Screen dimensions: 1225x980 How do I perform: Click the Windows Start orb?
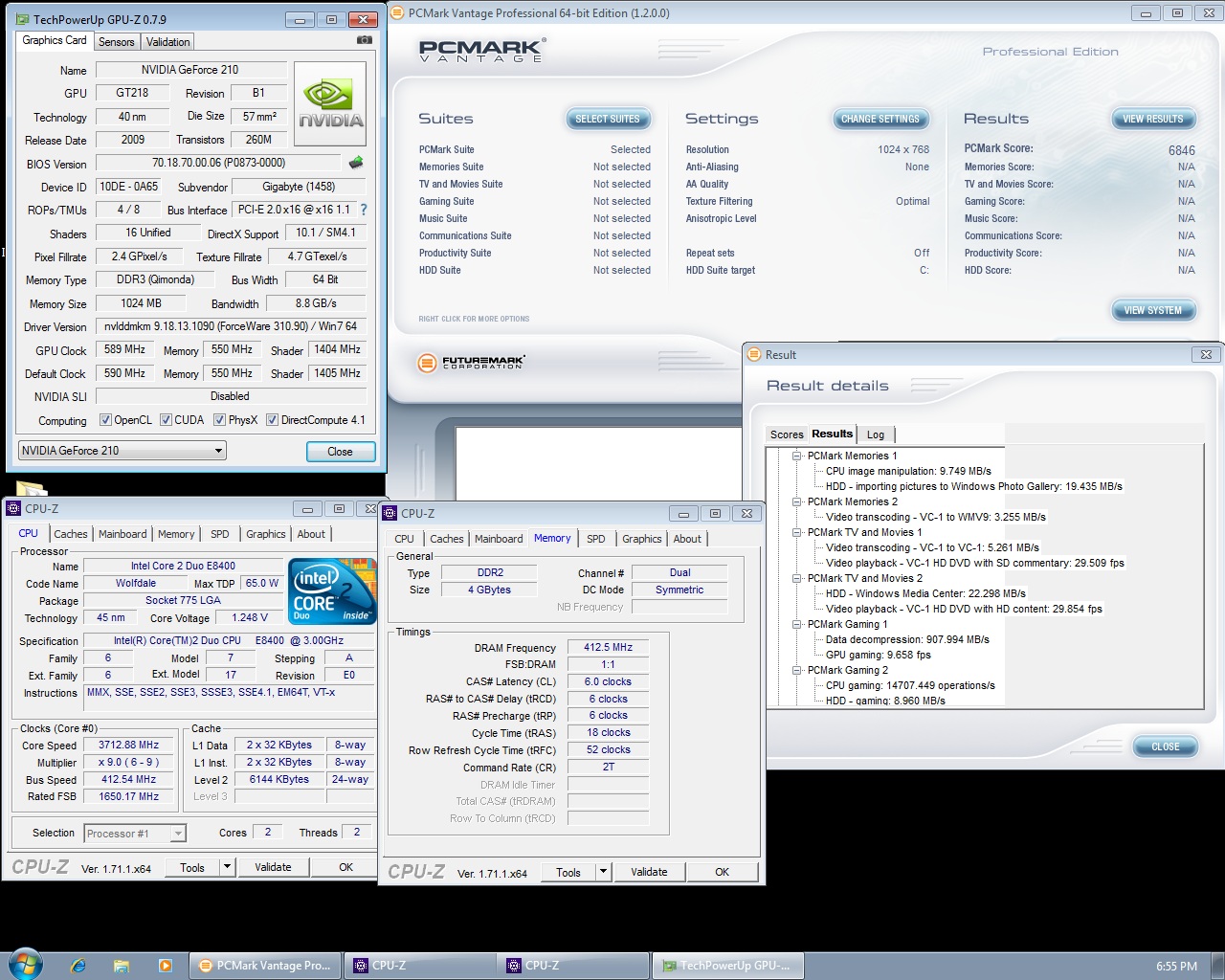click(24, 965)
